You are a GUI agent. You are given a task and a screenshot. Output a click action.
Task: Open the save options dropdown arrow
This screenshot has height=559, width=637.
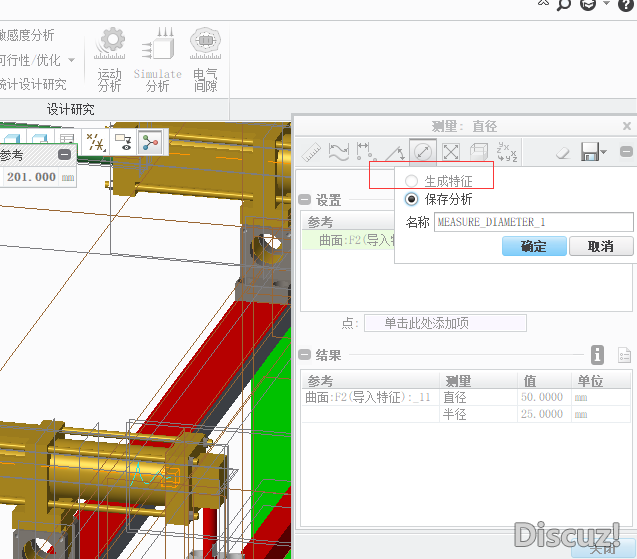[x=604, y=152]
